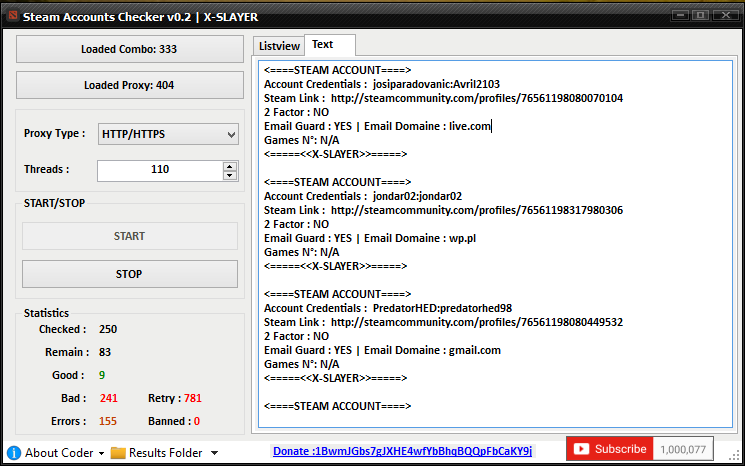Switch to the Listview tab

[279, 46]
